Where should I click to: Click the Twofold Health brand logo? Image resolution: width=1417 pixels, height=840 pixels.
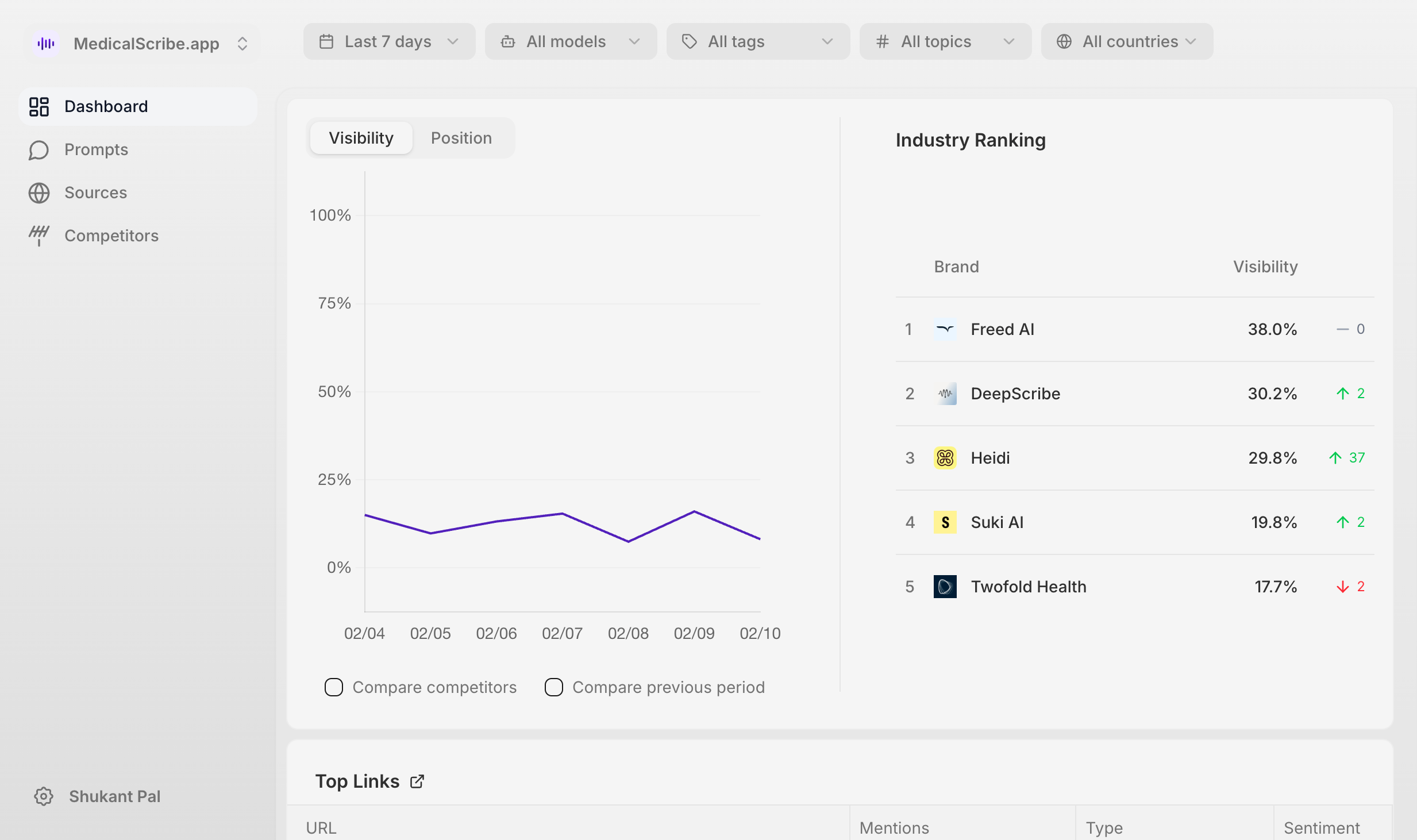tap(945, 587)
